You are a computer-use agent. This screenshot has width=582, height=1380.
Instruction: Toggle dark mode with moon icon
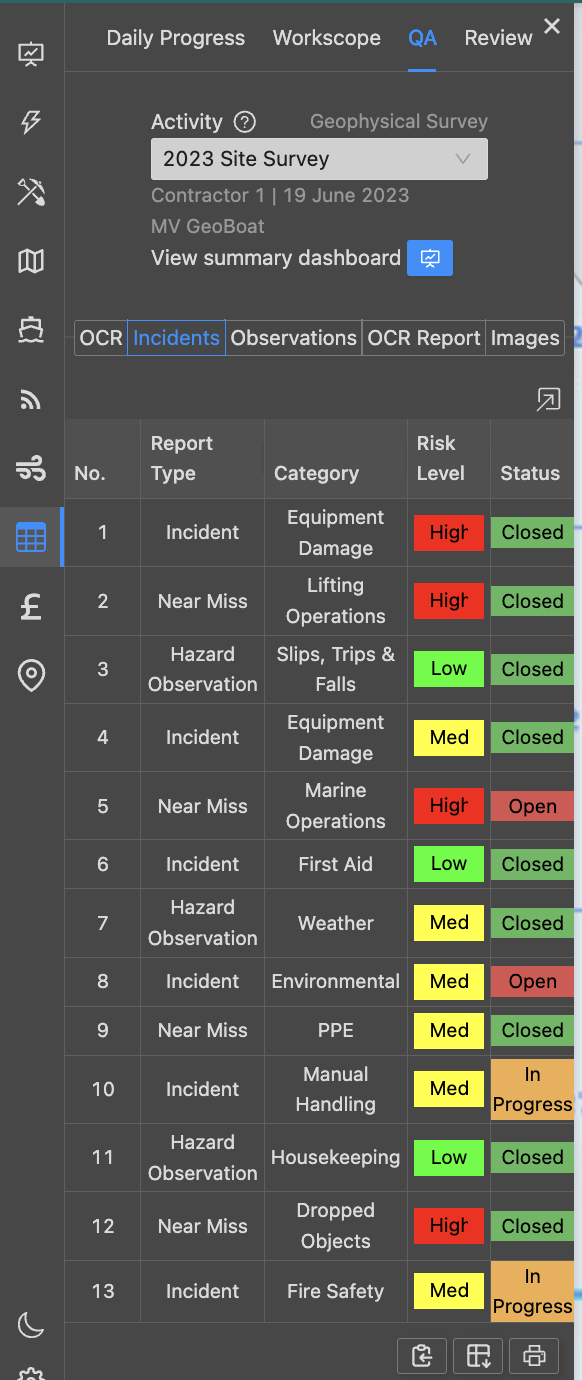point(31,1326)
